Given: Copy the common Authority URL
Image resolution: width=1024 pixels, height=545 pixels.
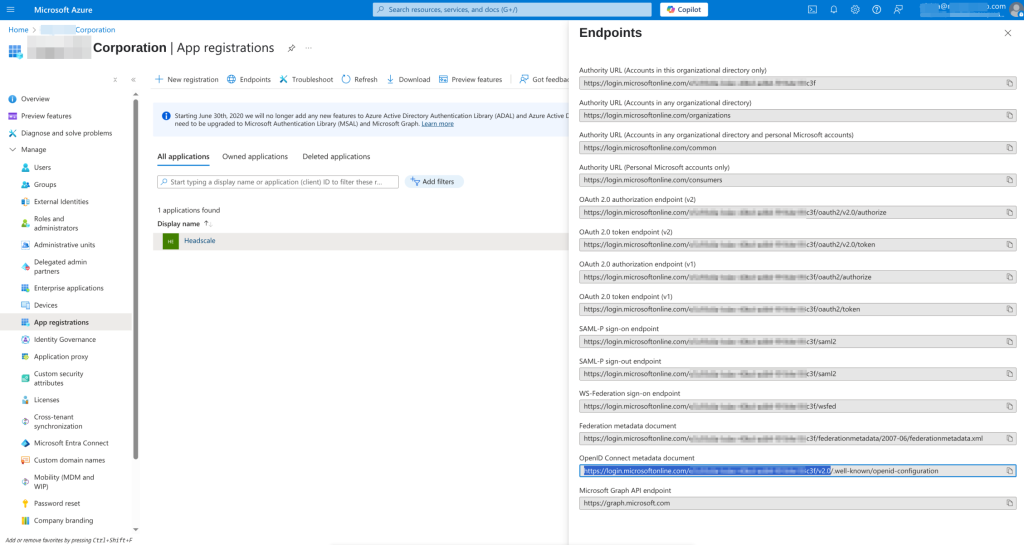Looking at the screenshot, I should tap(1010, 148).
